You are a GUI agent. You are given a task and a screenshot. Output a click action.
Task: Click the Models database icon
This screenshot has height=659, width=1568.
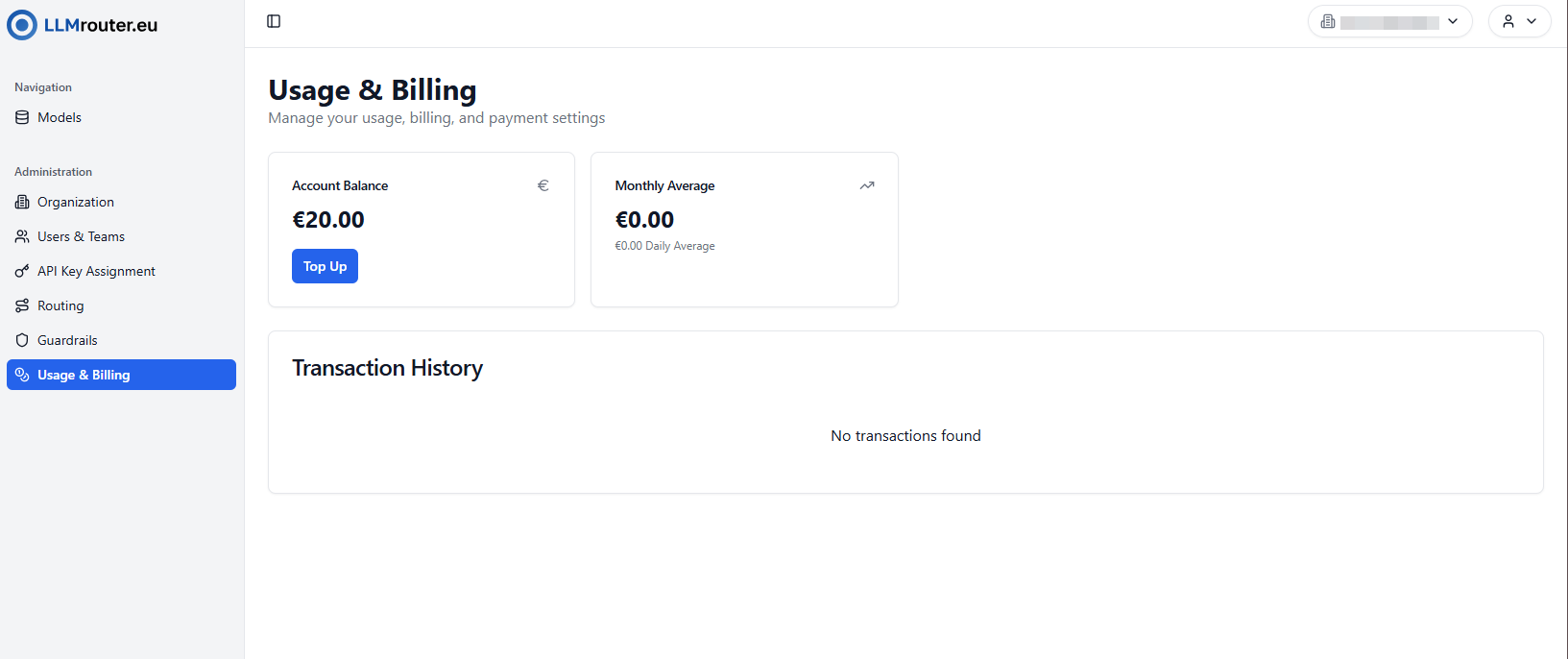coord(22,117)
